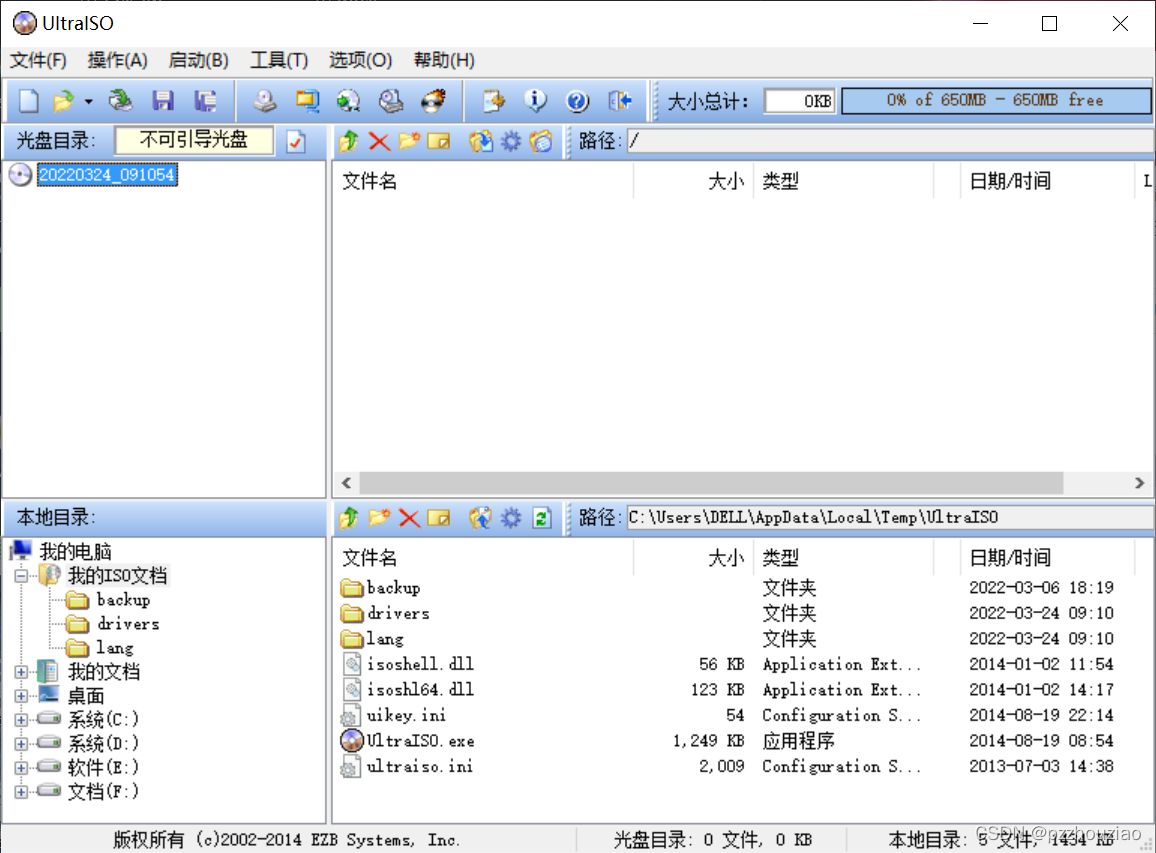Open the 选项(O) menu
Image resolution: width=1156 pixels, height=853 pixels.
361,60
